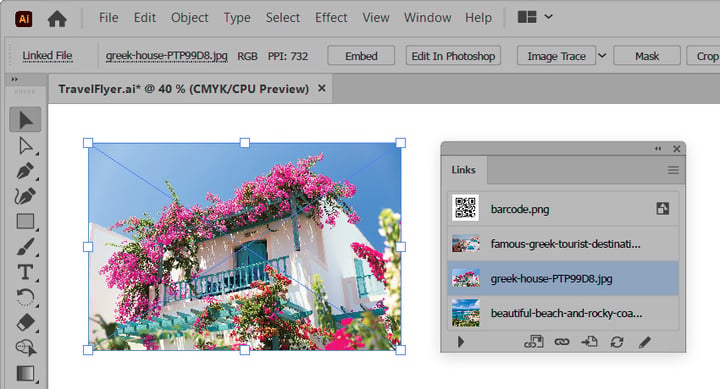Select the Paintbrush tool
The image size is (720, 389).
point(26,246)
